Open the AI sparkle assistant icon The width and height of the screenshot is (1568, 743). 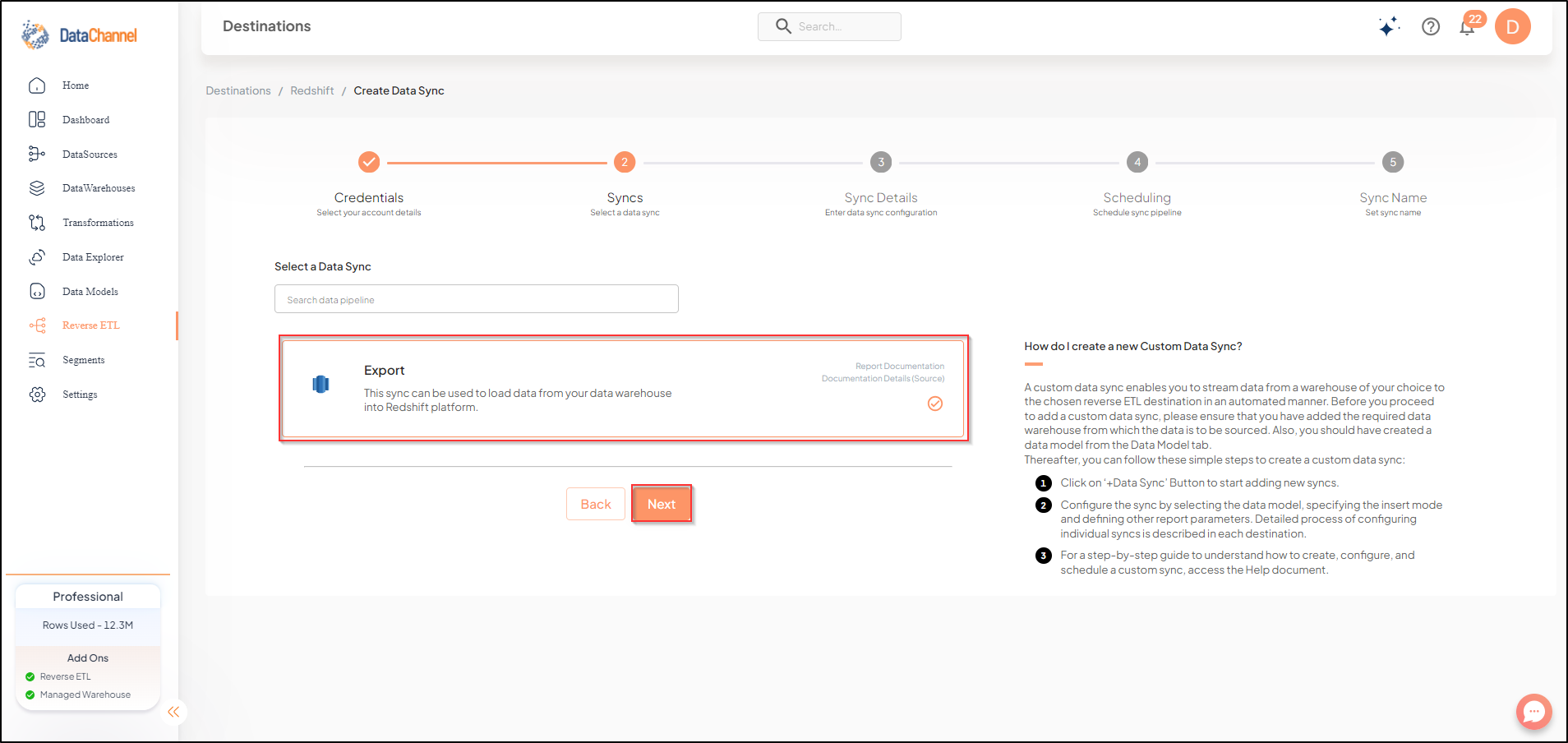(x=1389, y=26)
